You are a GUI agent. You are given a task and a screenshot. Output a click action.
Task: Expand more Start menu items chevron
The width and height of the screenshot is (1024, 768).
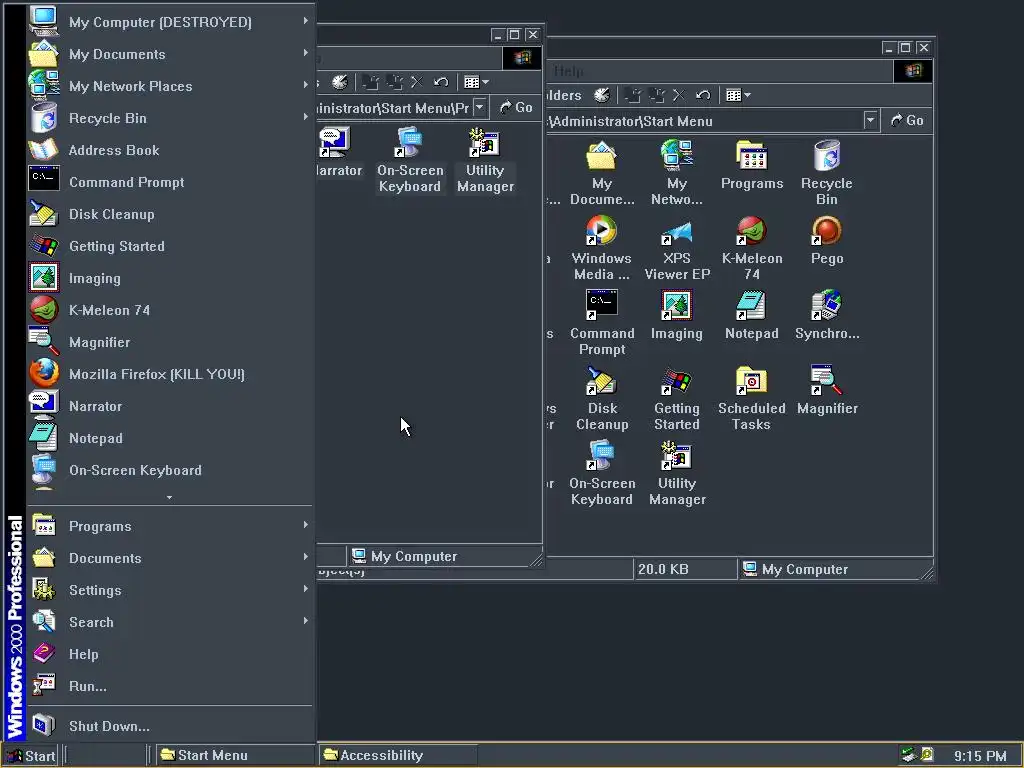(170, 497)
